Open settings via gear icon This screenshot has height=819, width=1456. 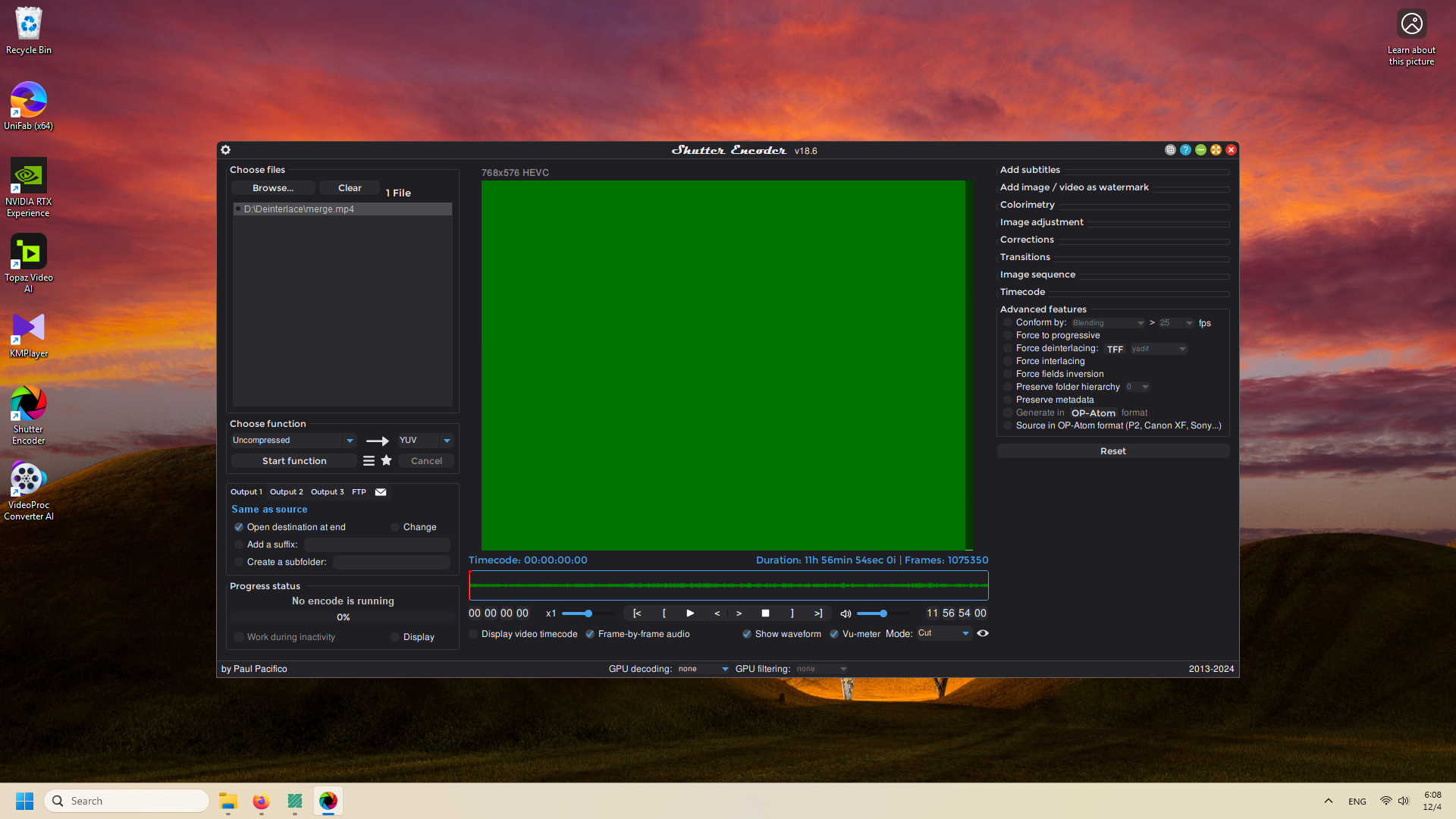(x=225, y=150)
